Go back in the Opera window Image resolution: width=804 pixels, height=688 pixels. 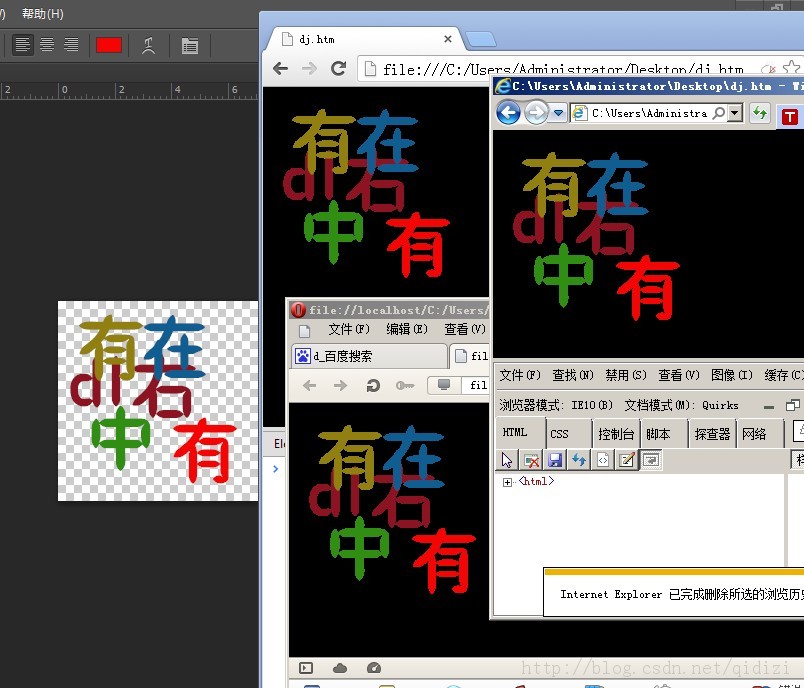click(309, 386)
